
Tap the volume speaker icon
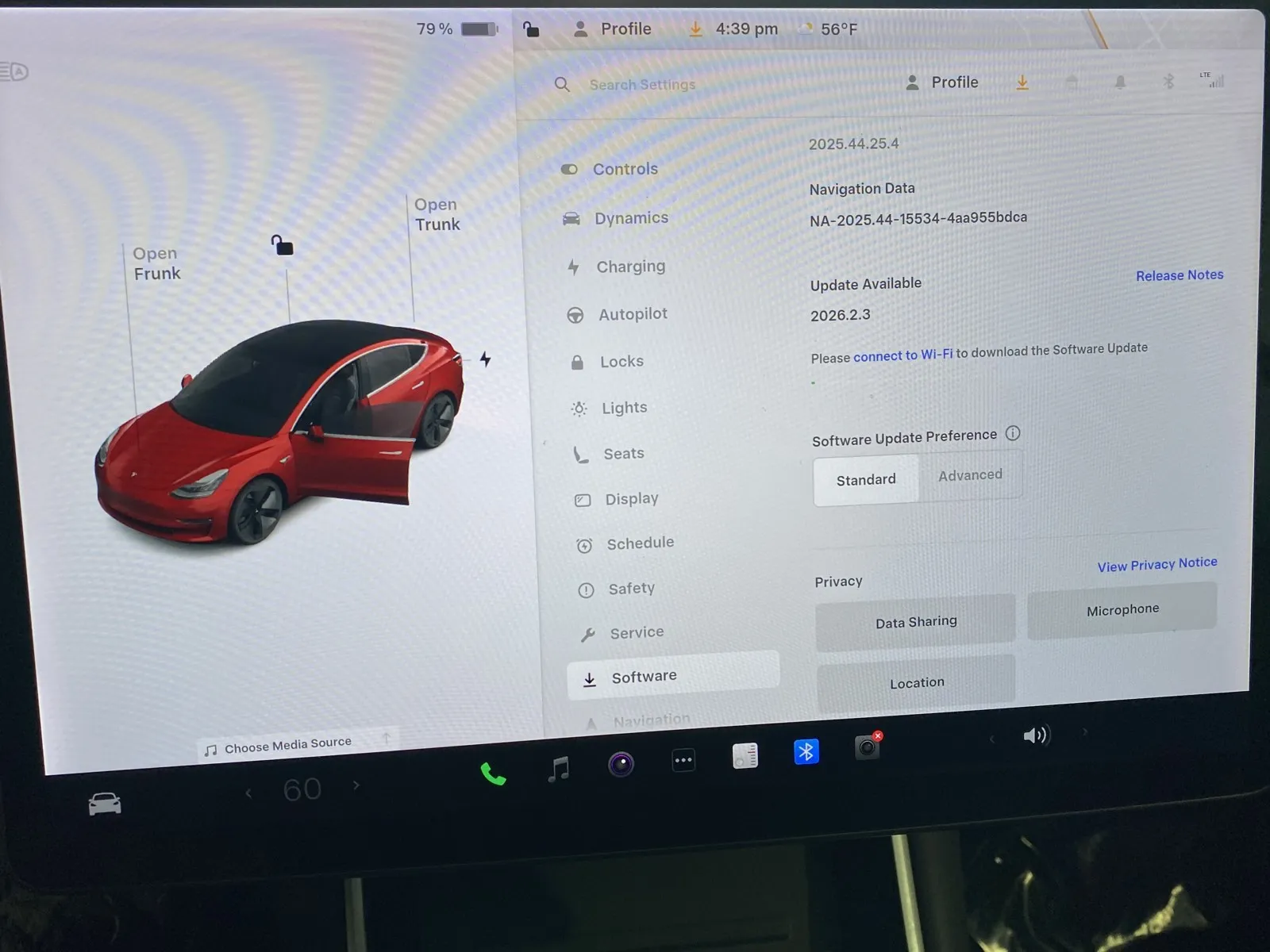click(x=1036, y=735)
